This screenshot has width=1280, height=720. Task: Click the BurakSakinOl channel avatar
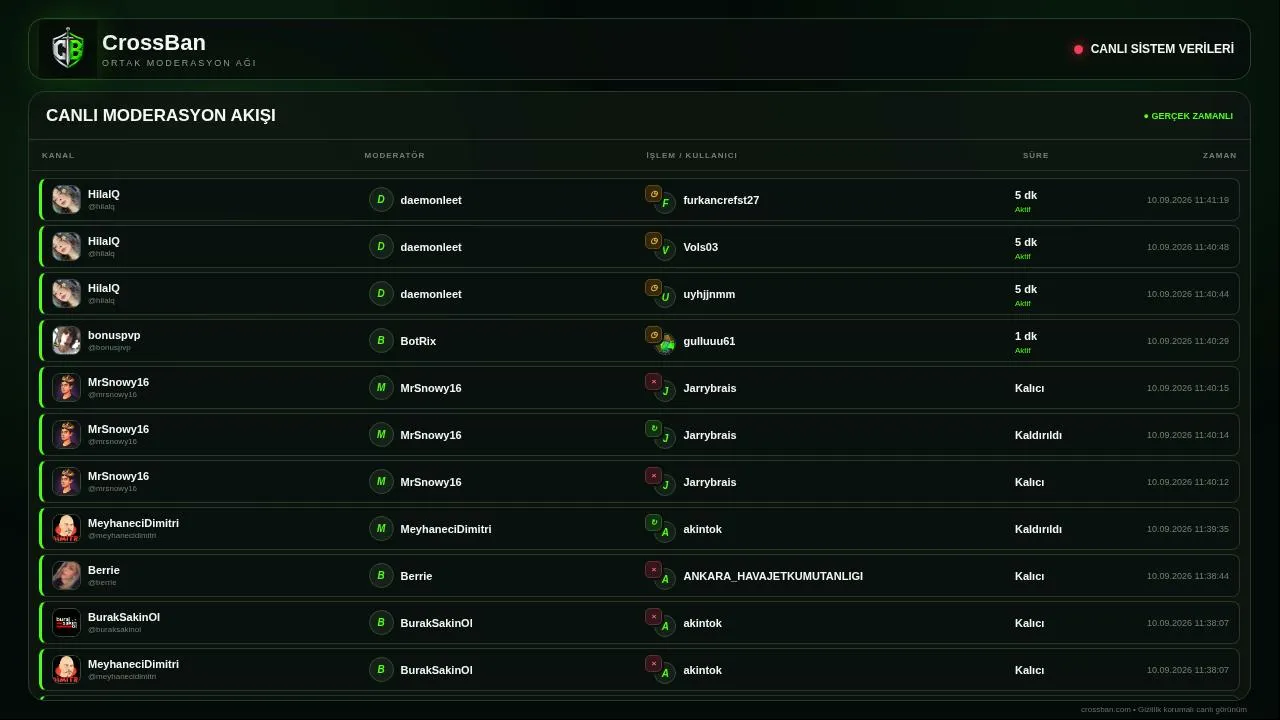(x=66, y=623)
